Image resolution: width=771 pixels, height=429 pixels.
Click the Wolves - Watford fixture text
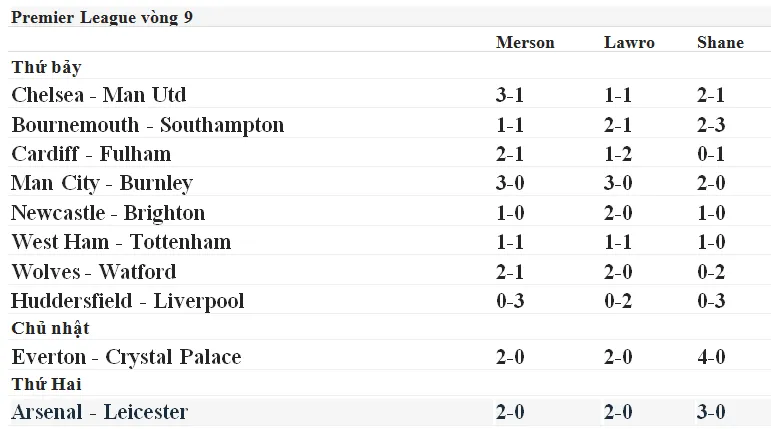pos(94,271)
